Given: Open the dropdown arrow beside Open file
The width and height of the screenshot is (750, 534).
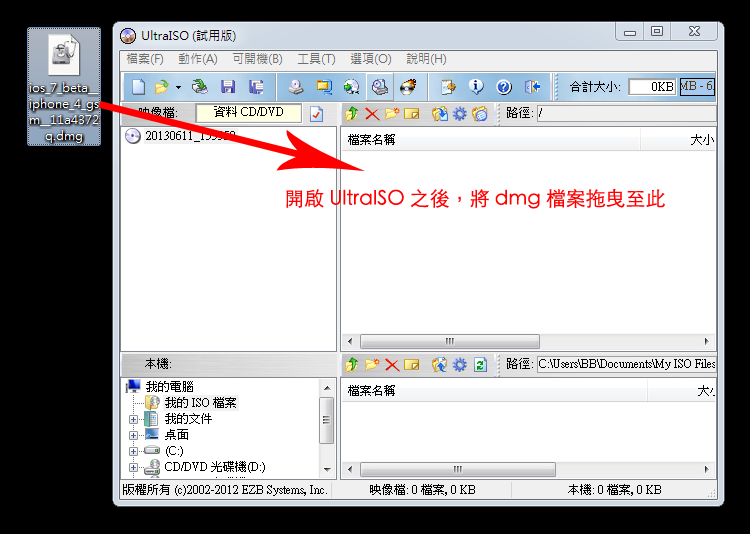Looking at the screenshot, I should coord(178,87).
